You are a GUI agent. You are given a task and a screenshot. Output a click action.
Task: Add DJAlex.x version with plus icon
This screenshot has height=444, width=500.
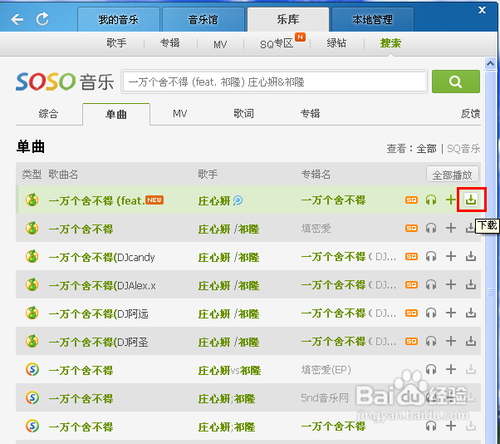[451, 285]
